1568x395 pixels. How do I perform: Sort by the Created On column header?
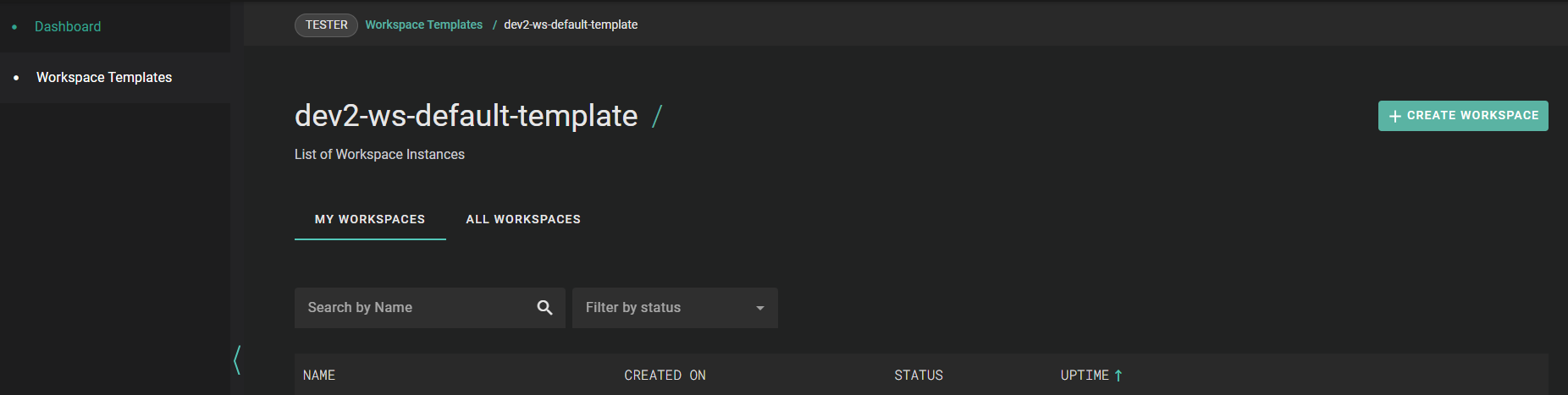click(665, 376)
